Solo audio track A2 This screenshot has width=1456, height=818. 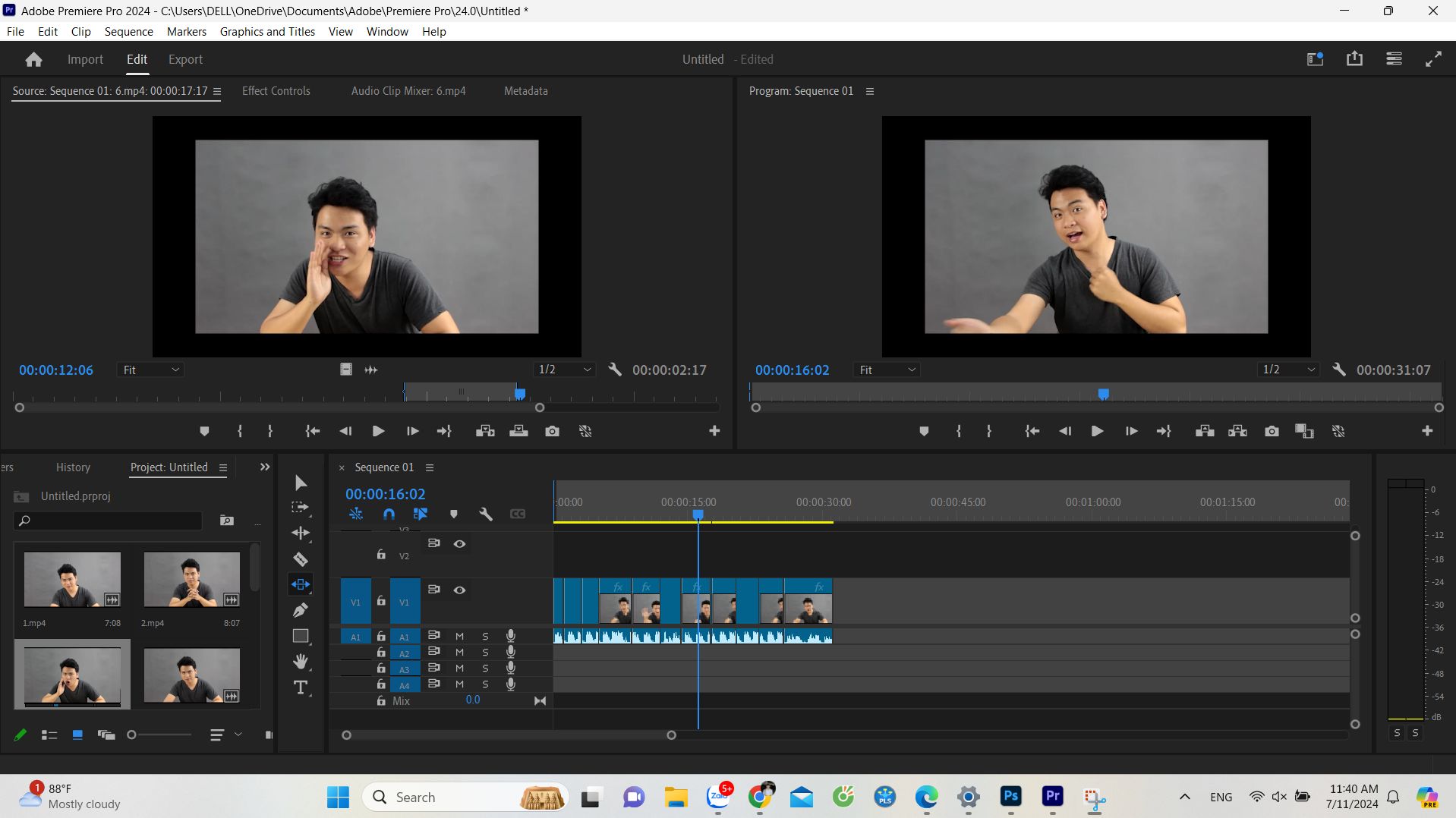(x=485, y=652)
